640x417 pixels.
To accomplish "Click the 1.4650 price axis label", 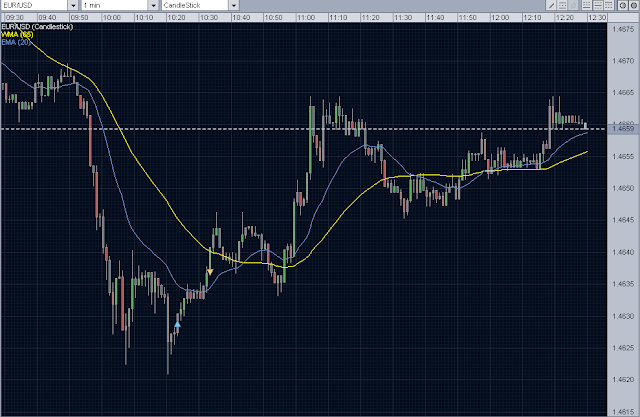I will [x=623, y=189].
